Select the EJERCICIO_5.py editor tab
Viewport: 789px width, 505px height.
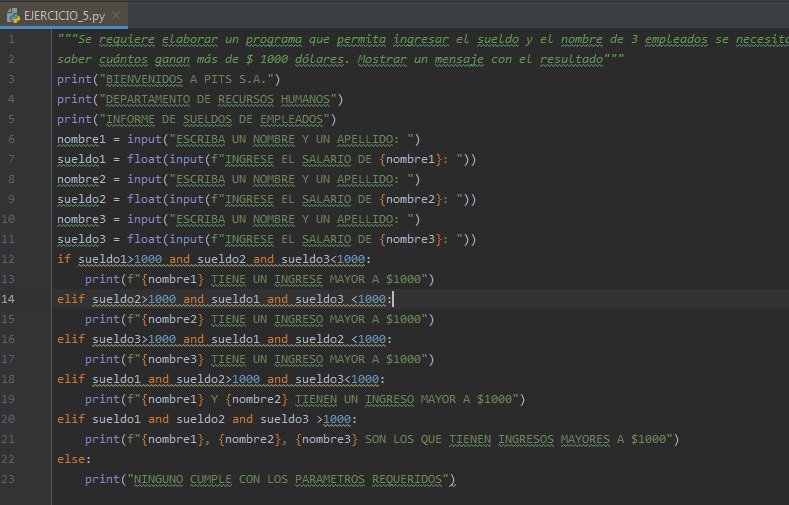pos(64,16)
